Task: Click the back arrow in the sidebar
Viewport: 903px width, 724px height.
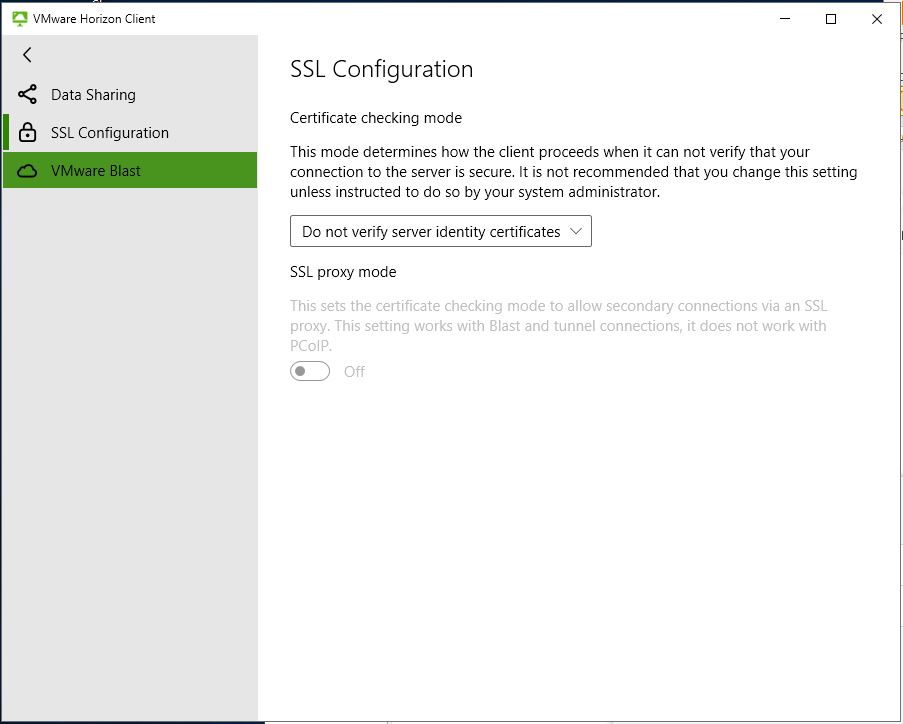Action: (27, 55)
